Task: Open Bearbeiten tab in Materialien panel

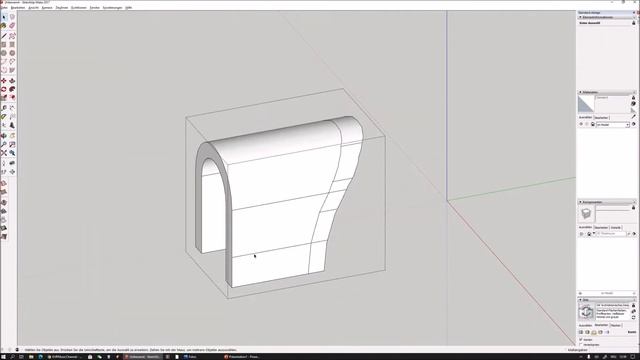Action: tap(601, 118)
